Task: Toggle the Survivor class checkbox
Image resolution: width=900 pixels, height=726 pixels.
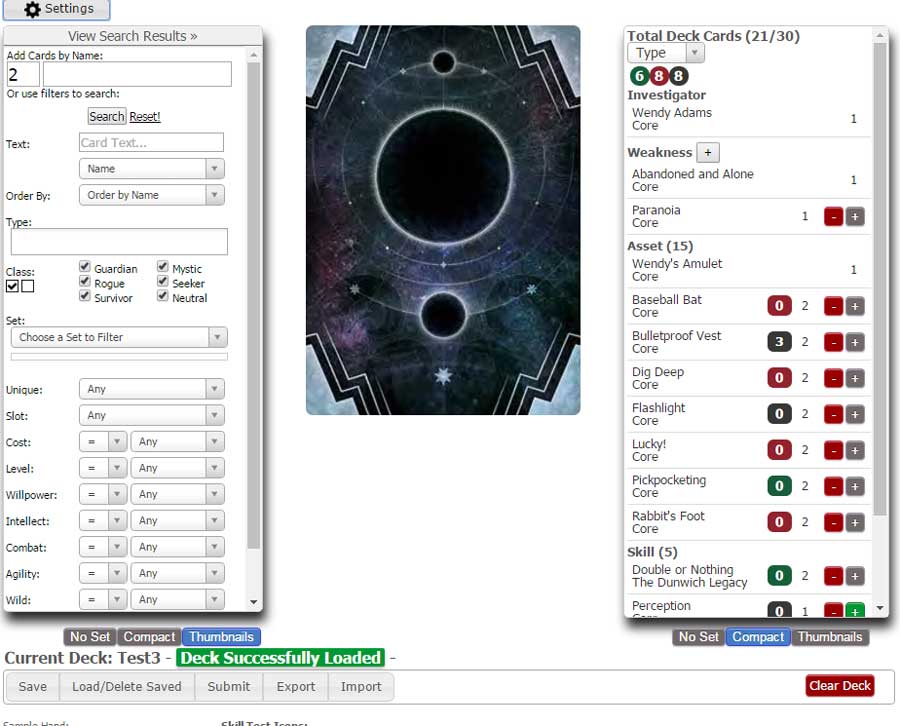Action: (x=85, y=296)
